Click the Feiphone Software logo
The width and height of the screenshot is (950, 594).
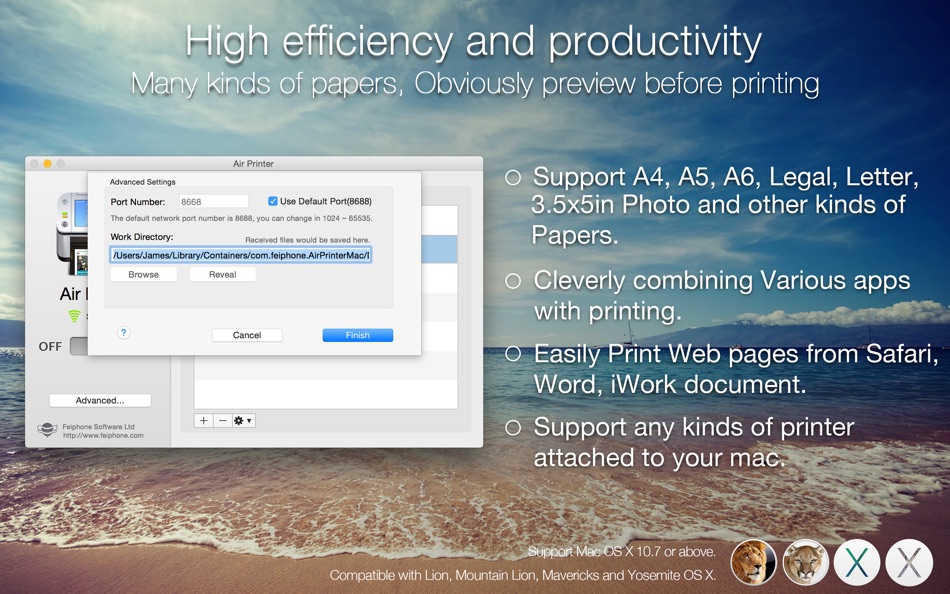pyautogui.click(x=47, y=427)
